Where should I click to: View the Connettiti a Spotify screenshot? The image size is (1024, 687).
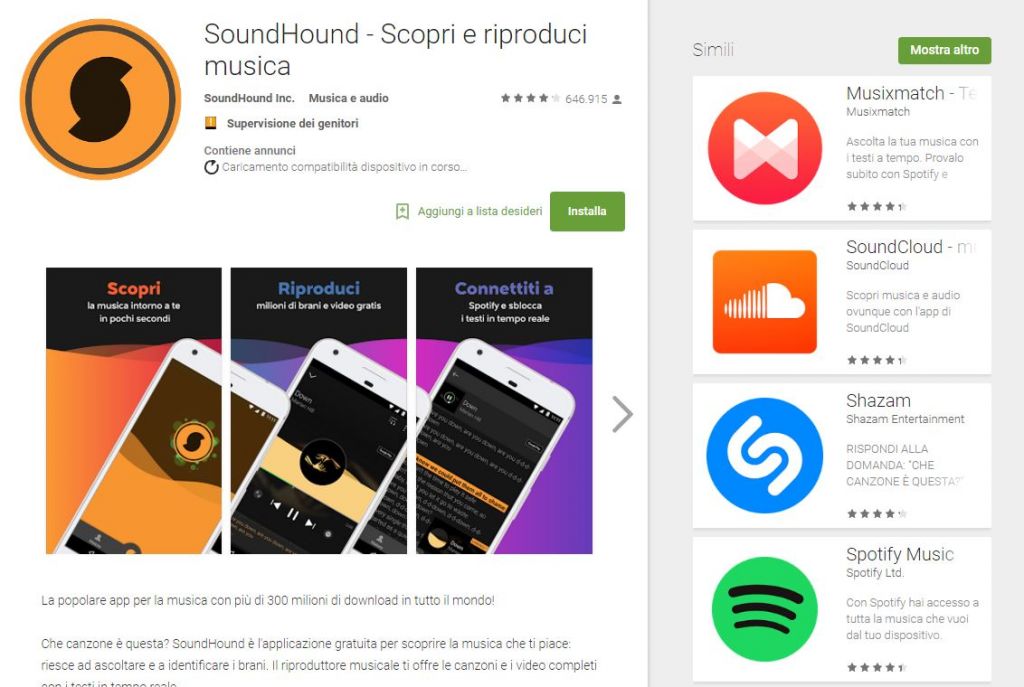click(x=504, y=411)
